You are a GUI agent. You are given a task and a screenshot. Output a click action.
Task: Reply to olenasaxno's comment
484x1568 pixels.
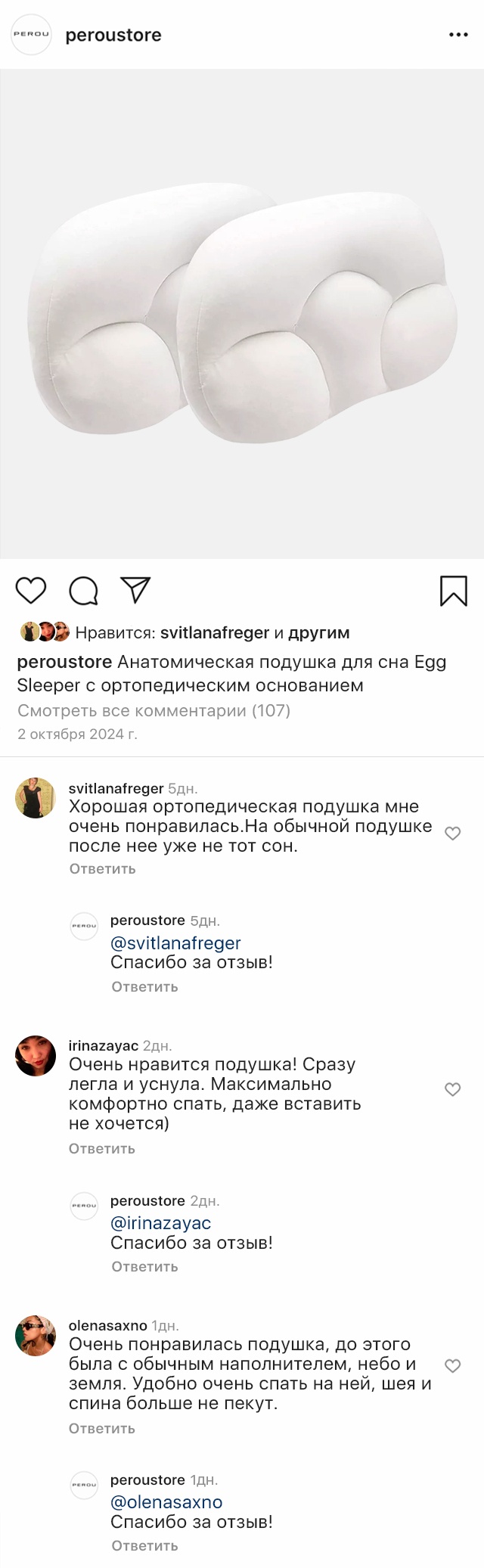point(102,1428)
